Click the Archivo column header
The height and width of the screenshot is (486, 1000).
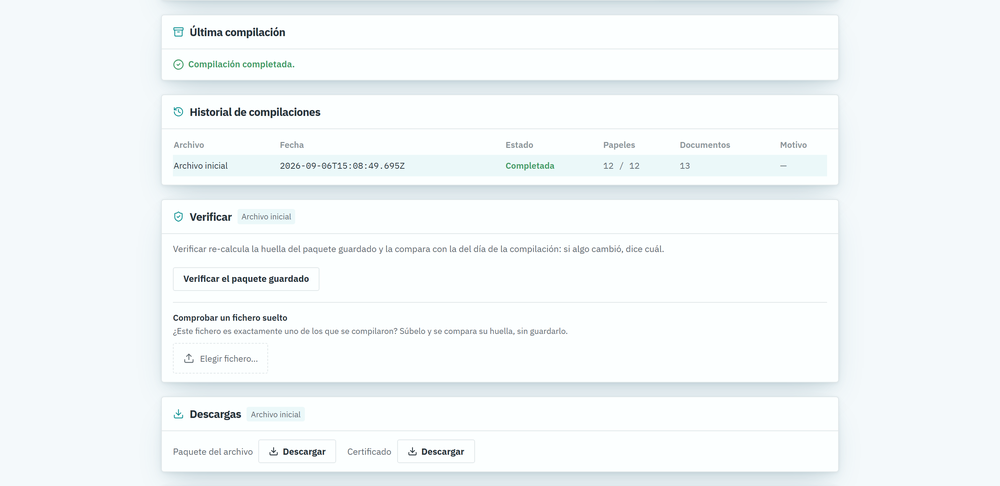(189, 145)
